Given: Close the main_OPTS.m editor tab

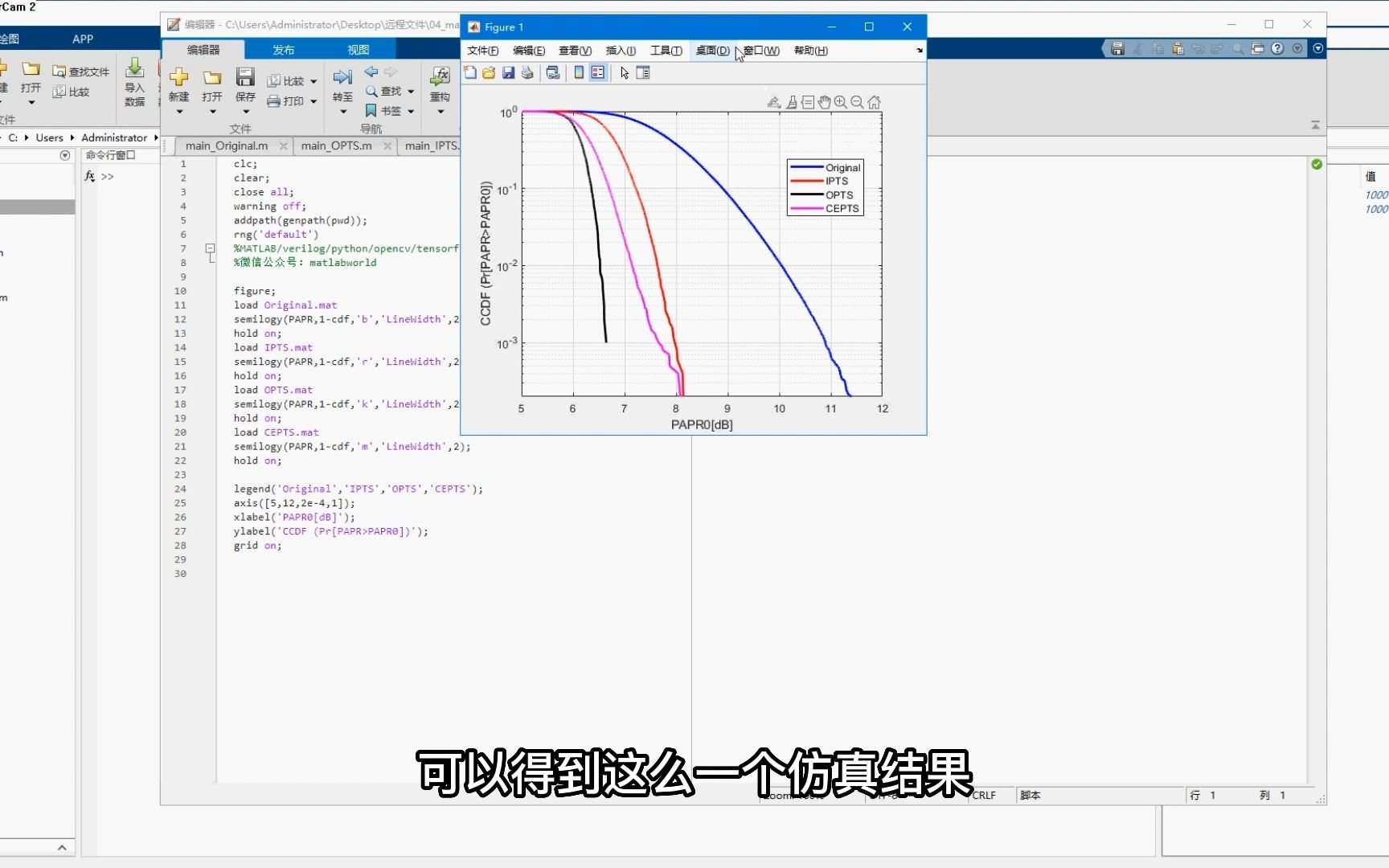Looking at the screenshot, I should click(x=387, y=145).
